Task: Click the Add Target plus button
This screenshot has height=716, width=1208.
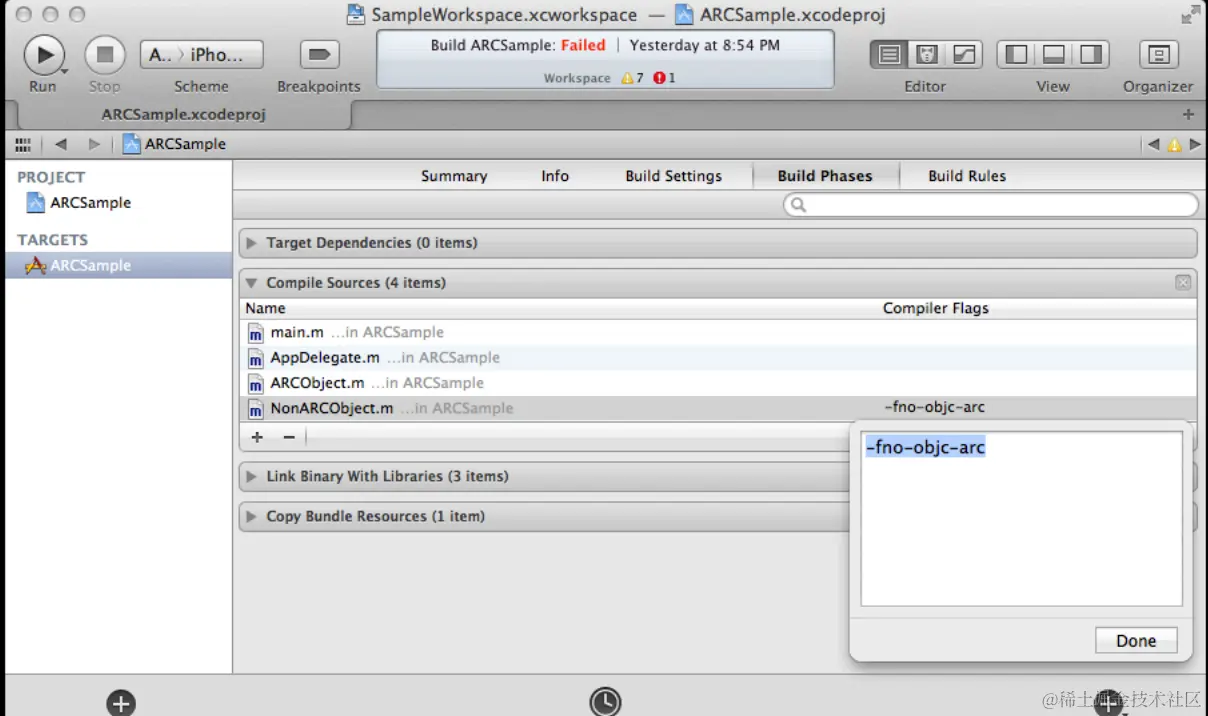Action: pos(121,703)
